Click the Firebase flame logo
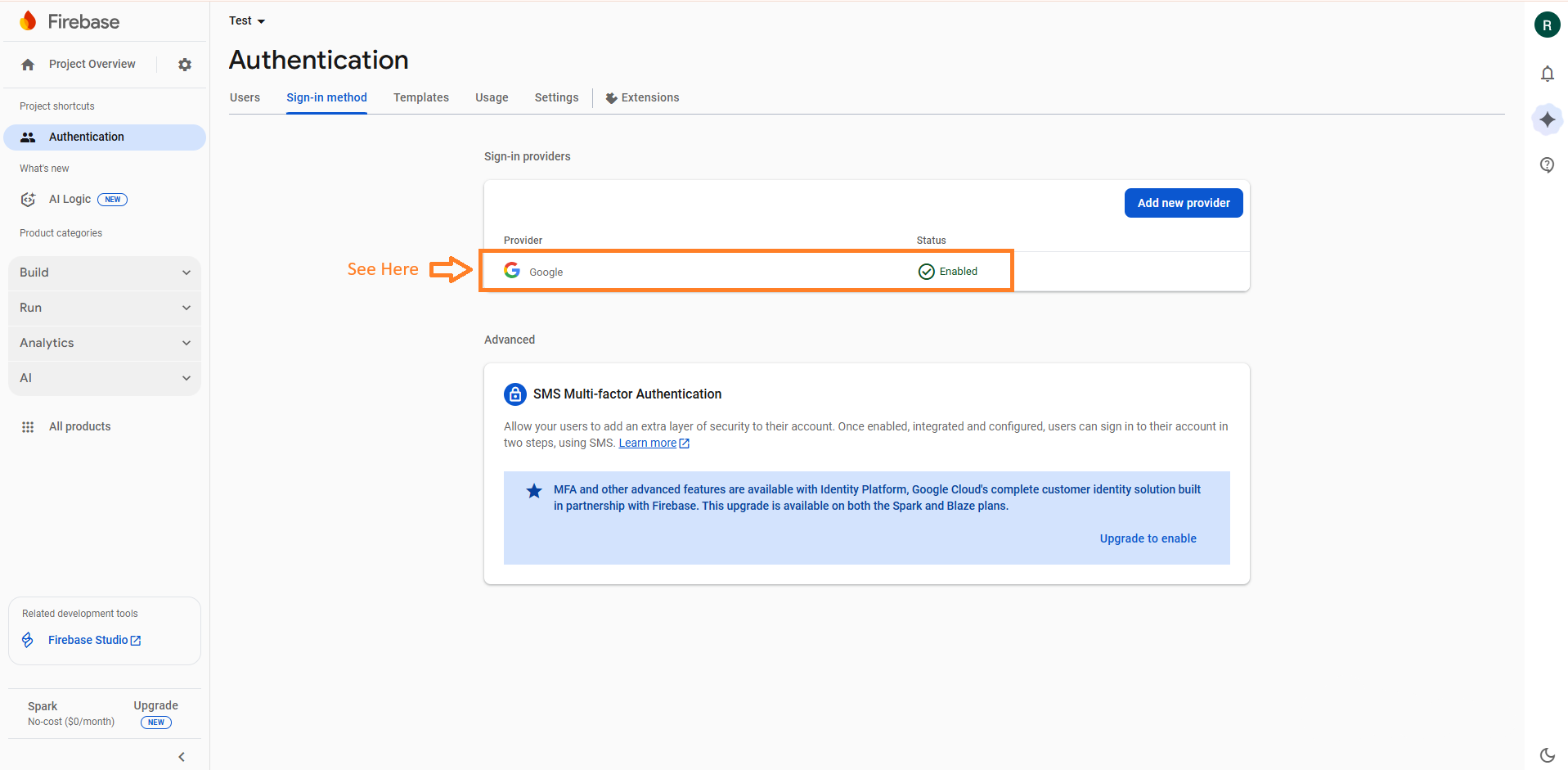1568x770 pixels. [28, 21]
